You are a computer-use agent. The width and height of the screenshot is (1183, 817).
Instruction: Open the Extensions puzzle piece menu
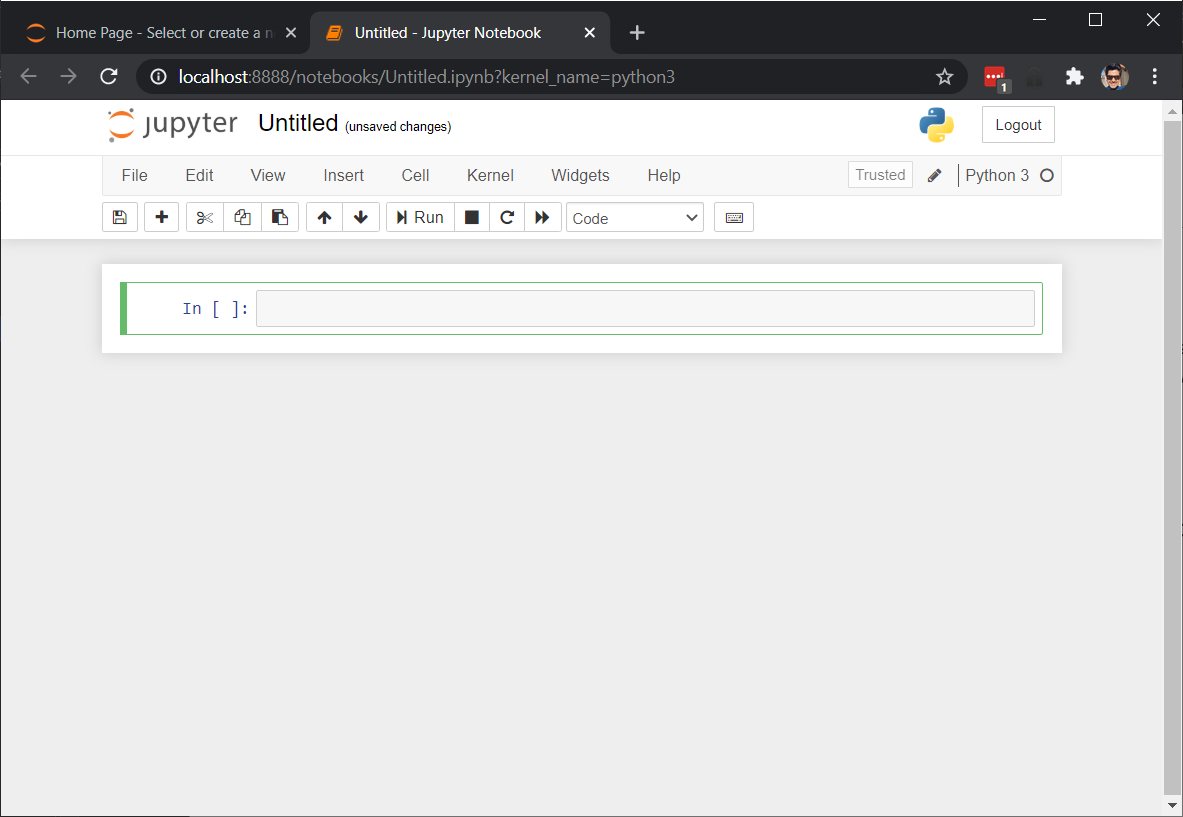click(1074, 76)
